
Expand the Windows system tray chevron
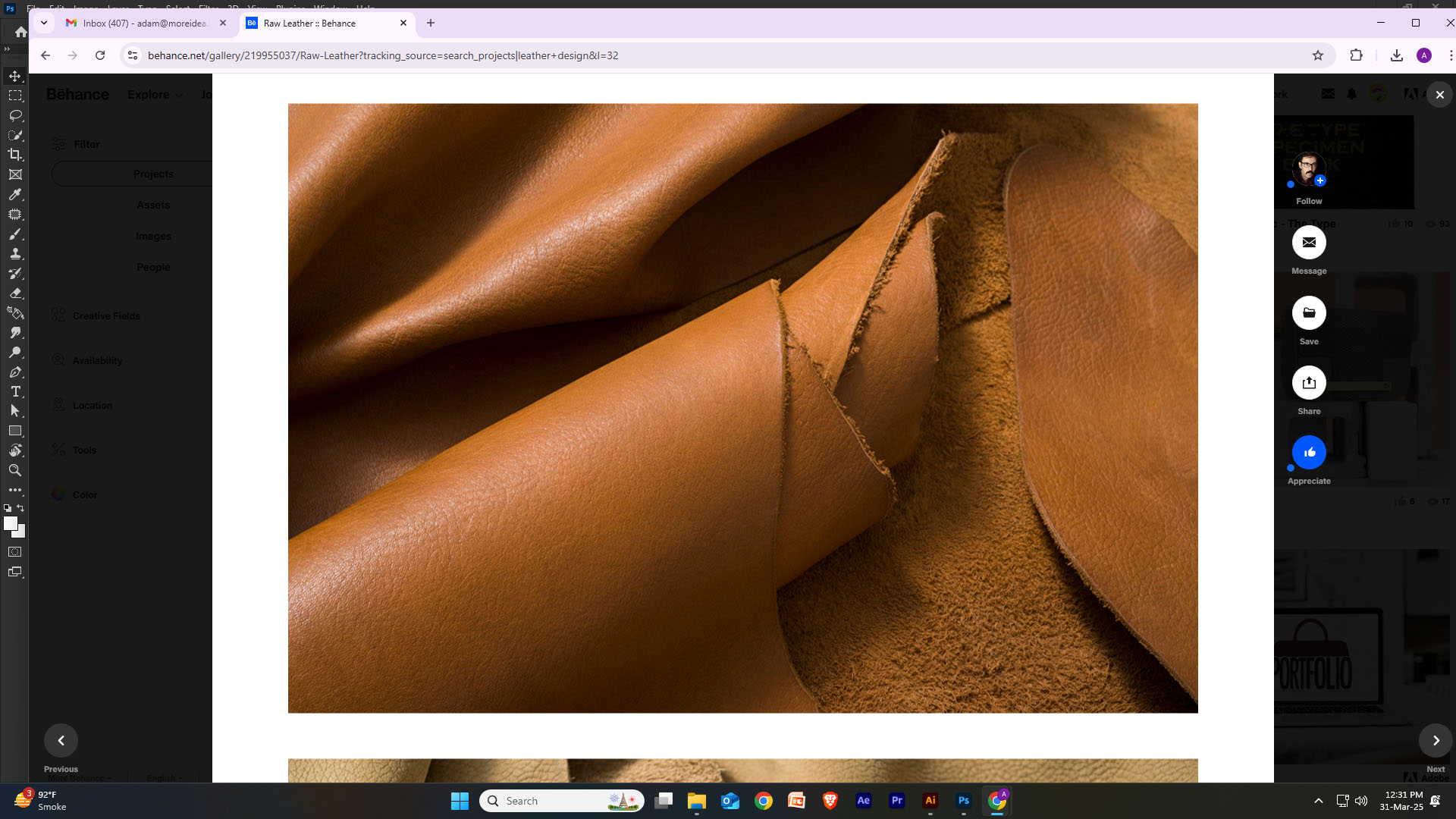1319,801
